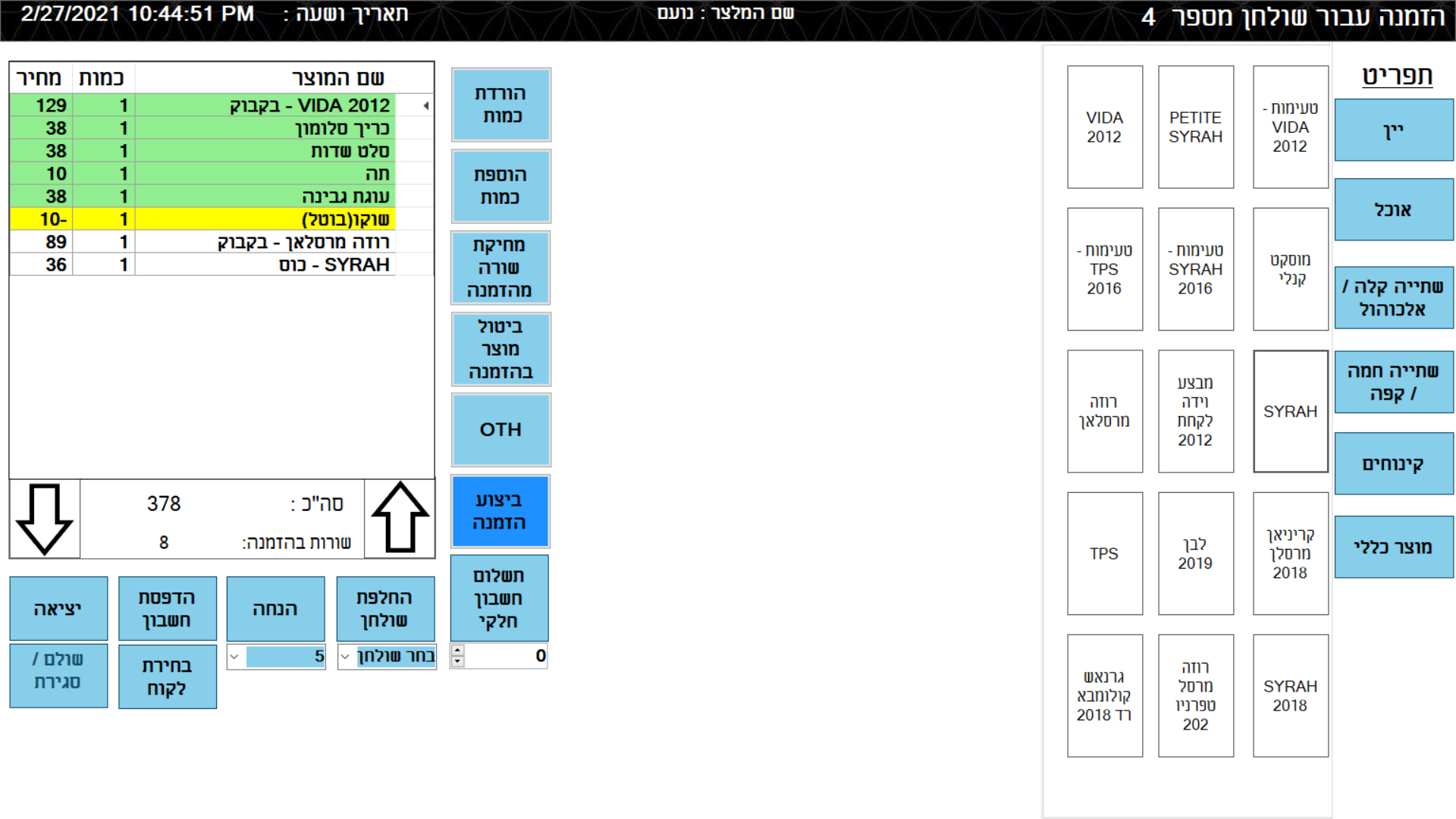Click the OTH button
The height and width of the screenshot is (819, 1456).
500,430
